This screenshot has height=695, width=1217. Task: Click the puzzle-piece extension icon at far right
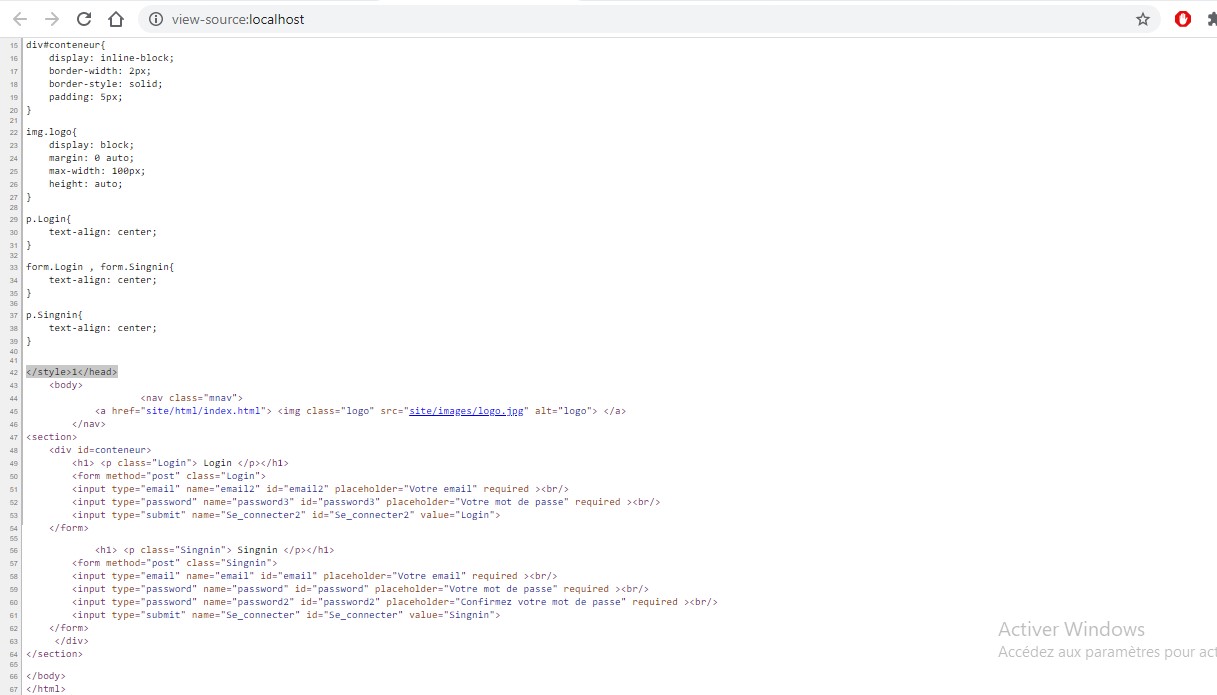[1210, 18]
